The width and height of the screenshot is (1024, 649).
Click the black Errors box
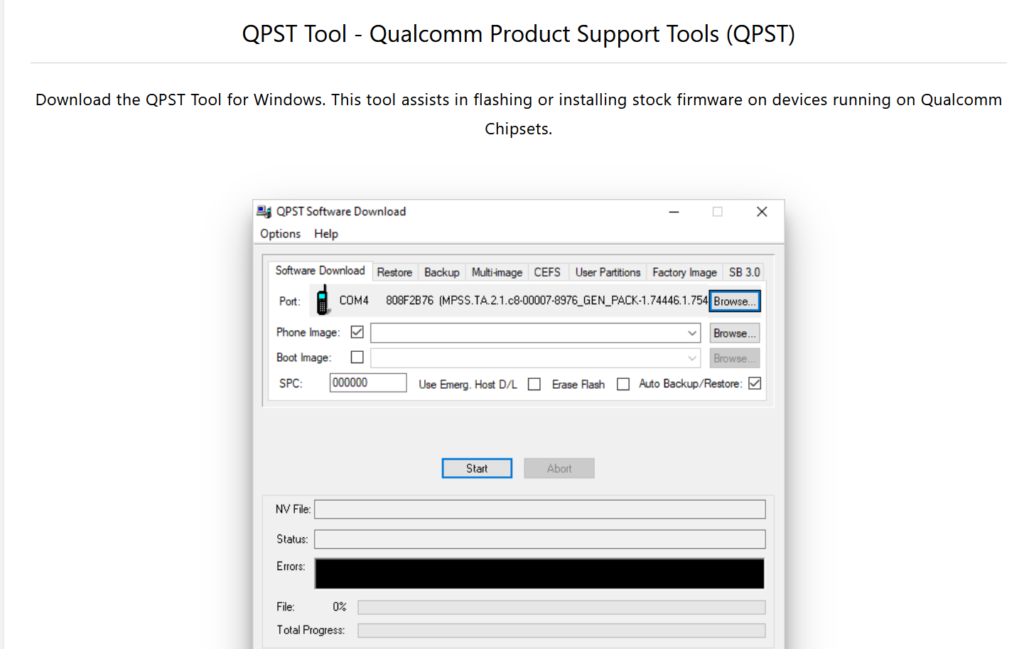(x=539, y=573)
